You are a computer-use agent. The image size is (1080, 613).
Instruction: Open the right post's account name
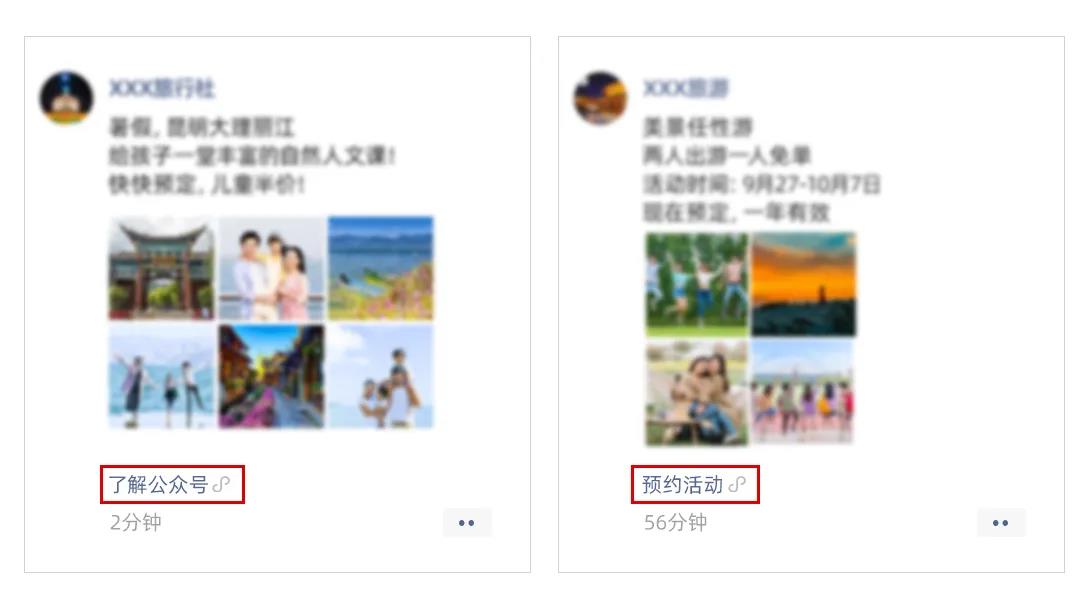pos(685,88)
